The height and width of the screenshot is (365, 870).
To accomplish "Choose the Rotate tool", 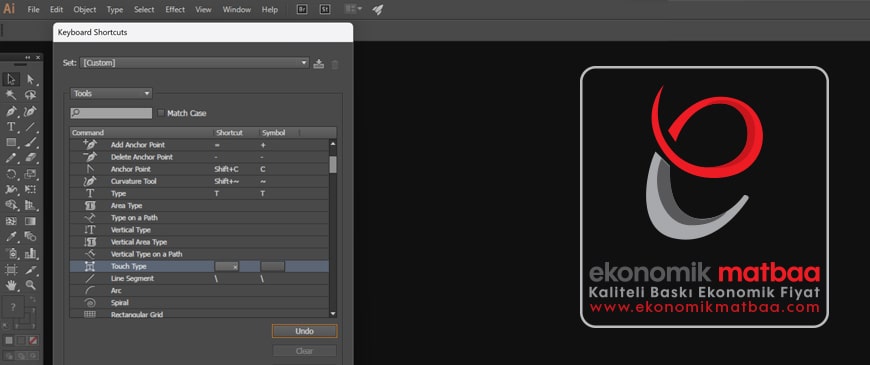I will [x=11, y=174].
